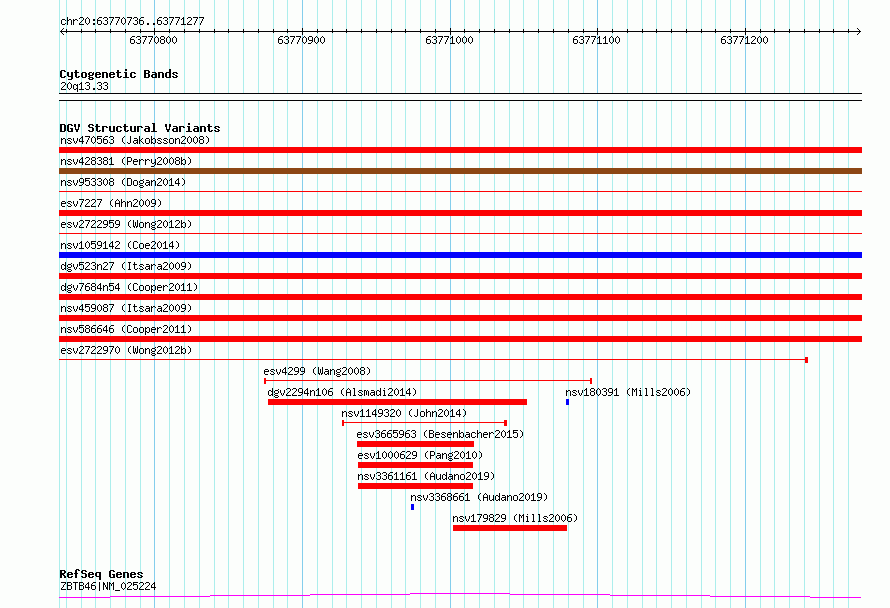Select the small blue nsv3368661 marker
The height and width of the screenshot is (608, 890).
pos(413,507)
